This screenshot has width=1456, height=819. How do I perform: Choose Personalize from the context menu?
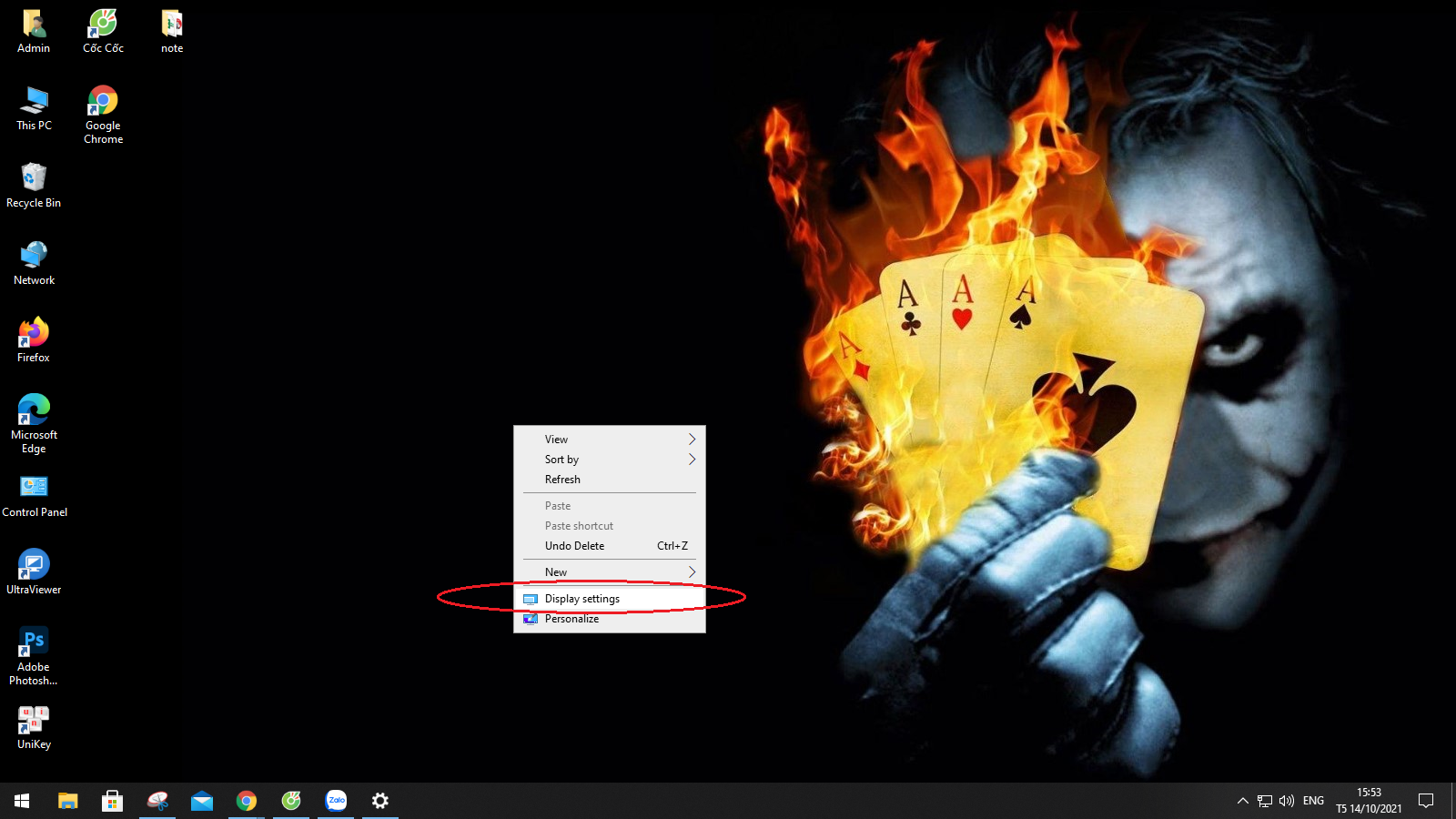click(x=571, y=619)
